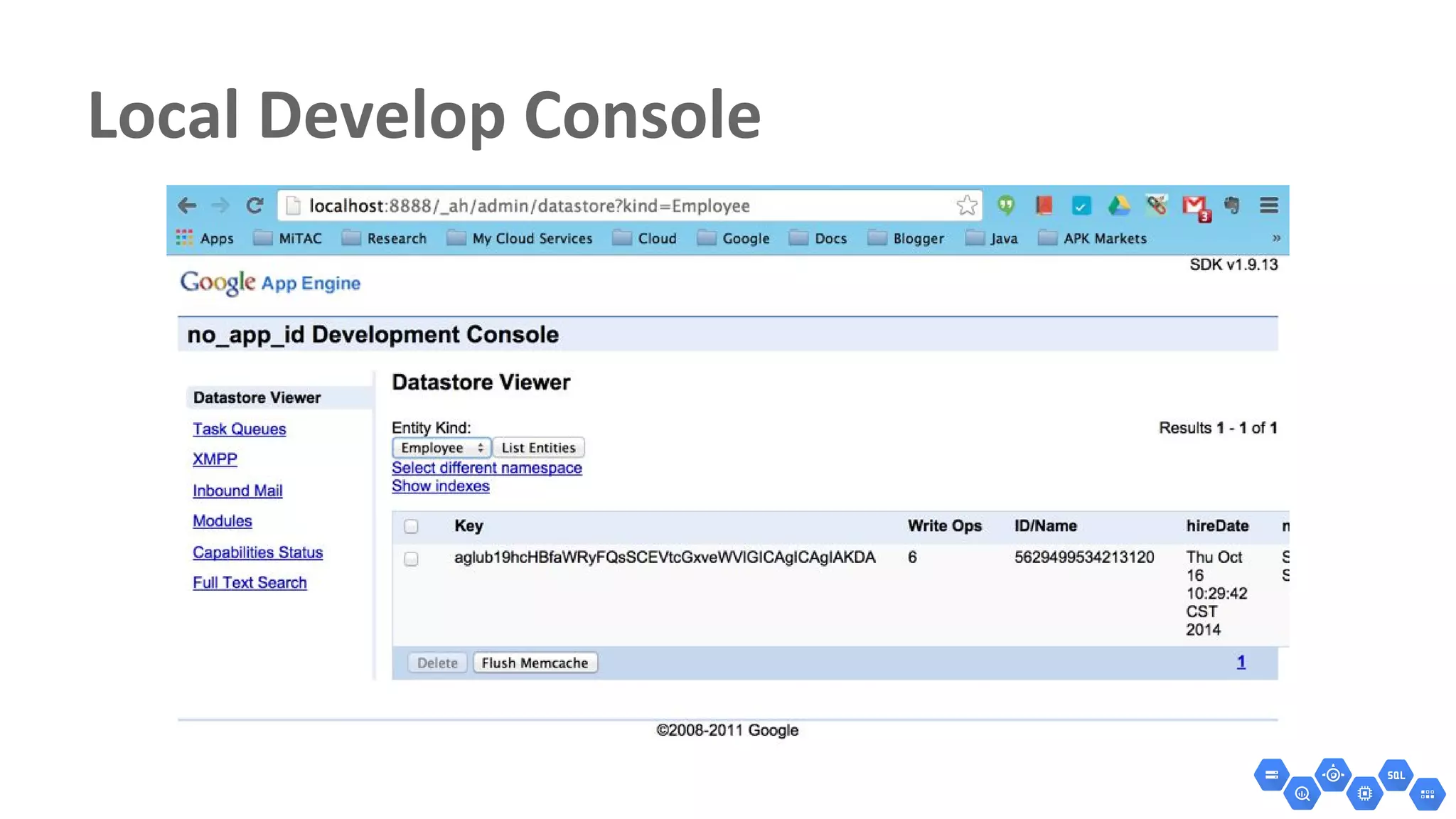1456x819 pixels.
Task: Check the Employee entity row checkbox
Action: 411,559
